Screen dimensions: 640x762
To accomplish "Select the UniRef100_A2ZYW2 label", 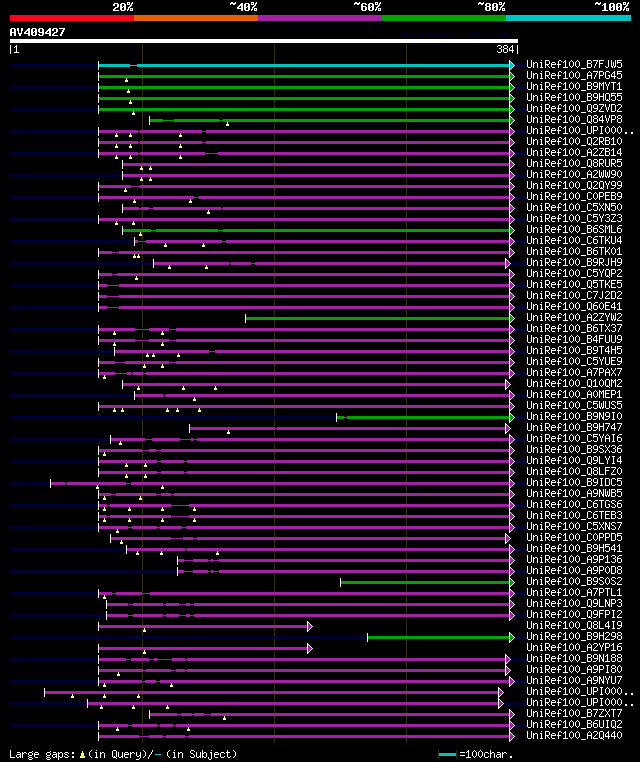I will [574, 317].
